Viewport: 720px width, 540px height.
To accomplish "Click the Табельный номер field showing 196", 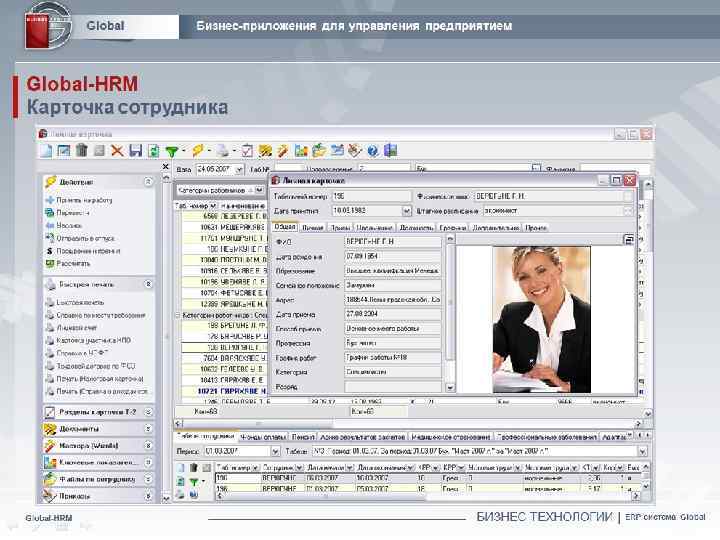I will point(371,197).
